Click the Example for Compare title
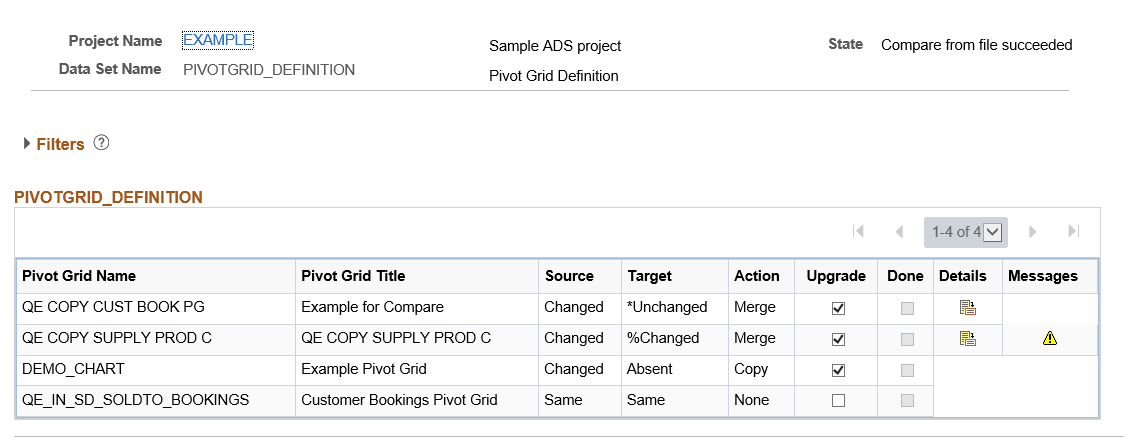Screen dimensions: 1135x444 click(372, 307)
